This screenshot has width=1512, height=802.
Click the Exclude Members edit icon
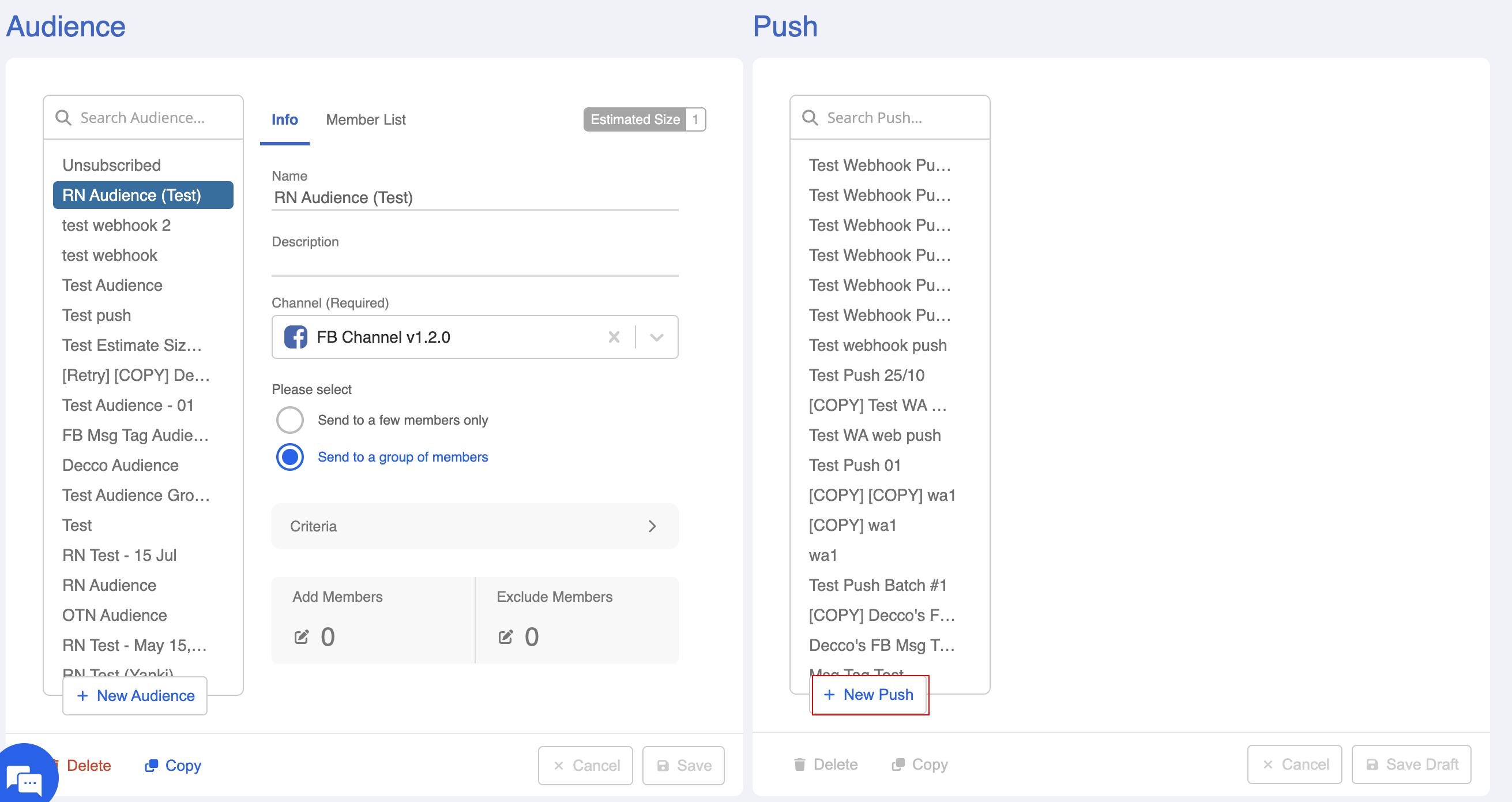tap(505, 637)
